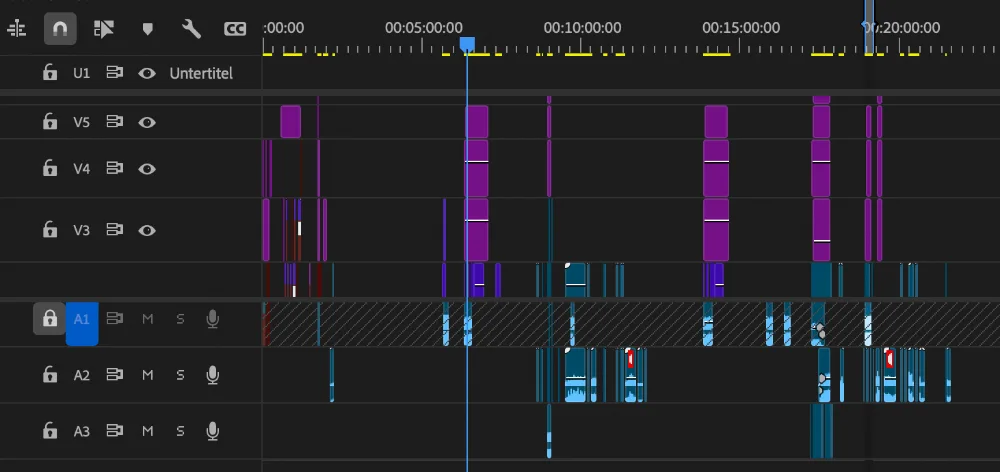
Task: Toggle sync lock on V5 track
Action: (x=115, y=121)
